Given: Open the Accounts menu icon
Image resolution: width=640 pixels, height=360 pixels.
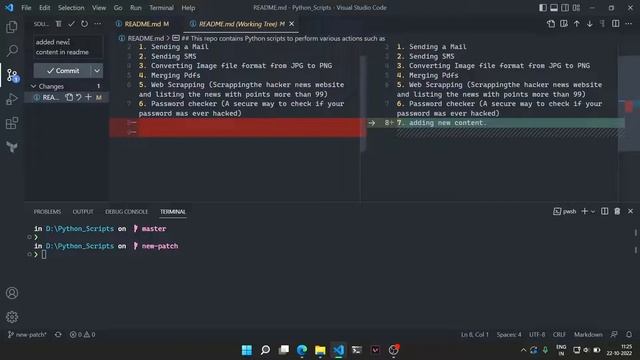Looking at the screenshot, I should point(12,293).
